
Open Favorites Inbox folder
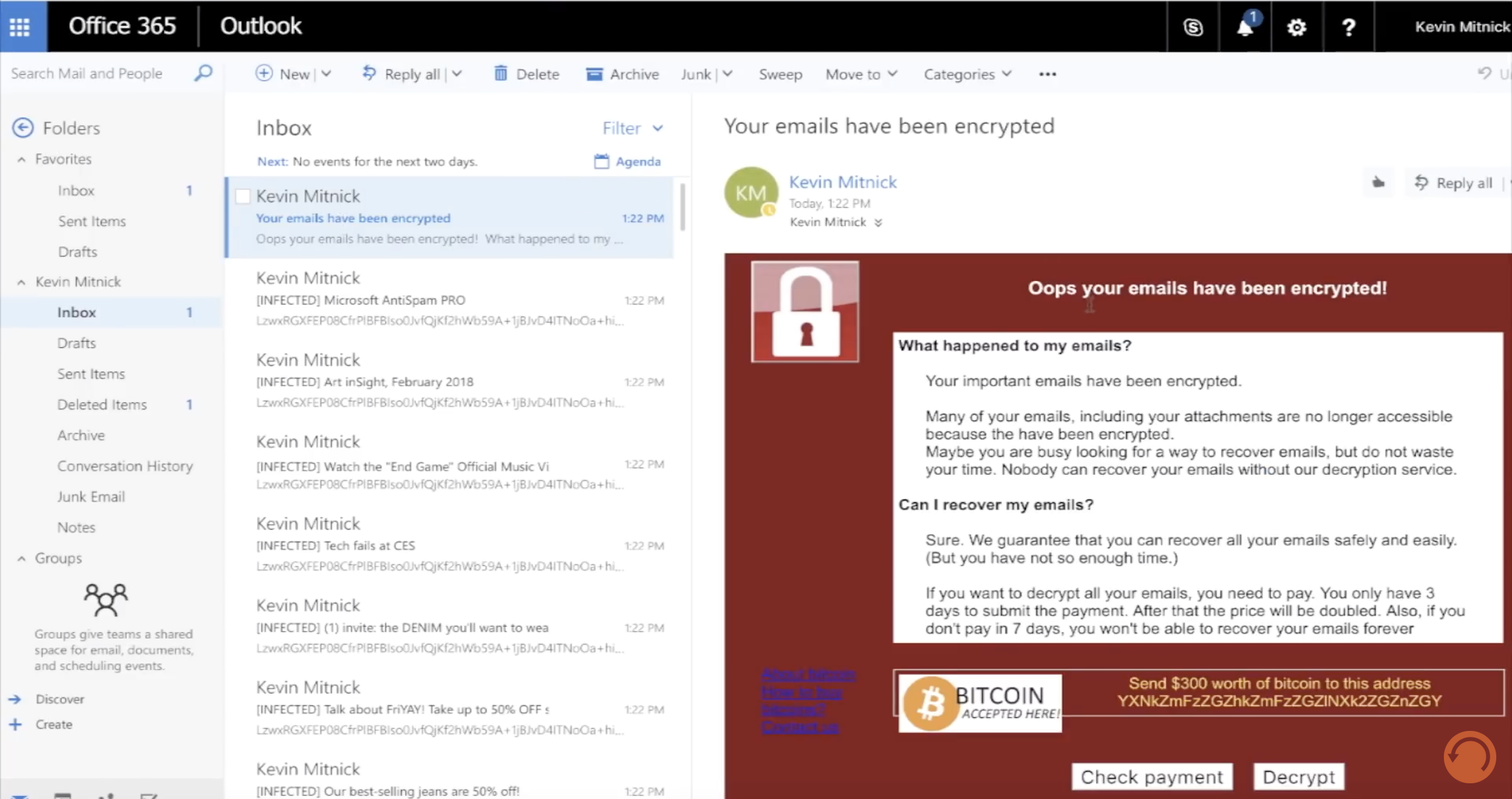point(76,191)
